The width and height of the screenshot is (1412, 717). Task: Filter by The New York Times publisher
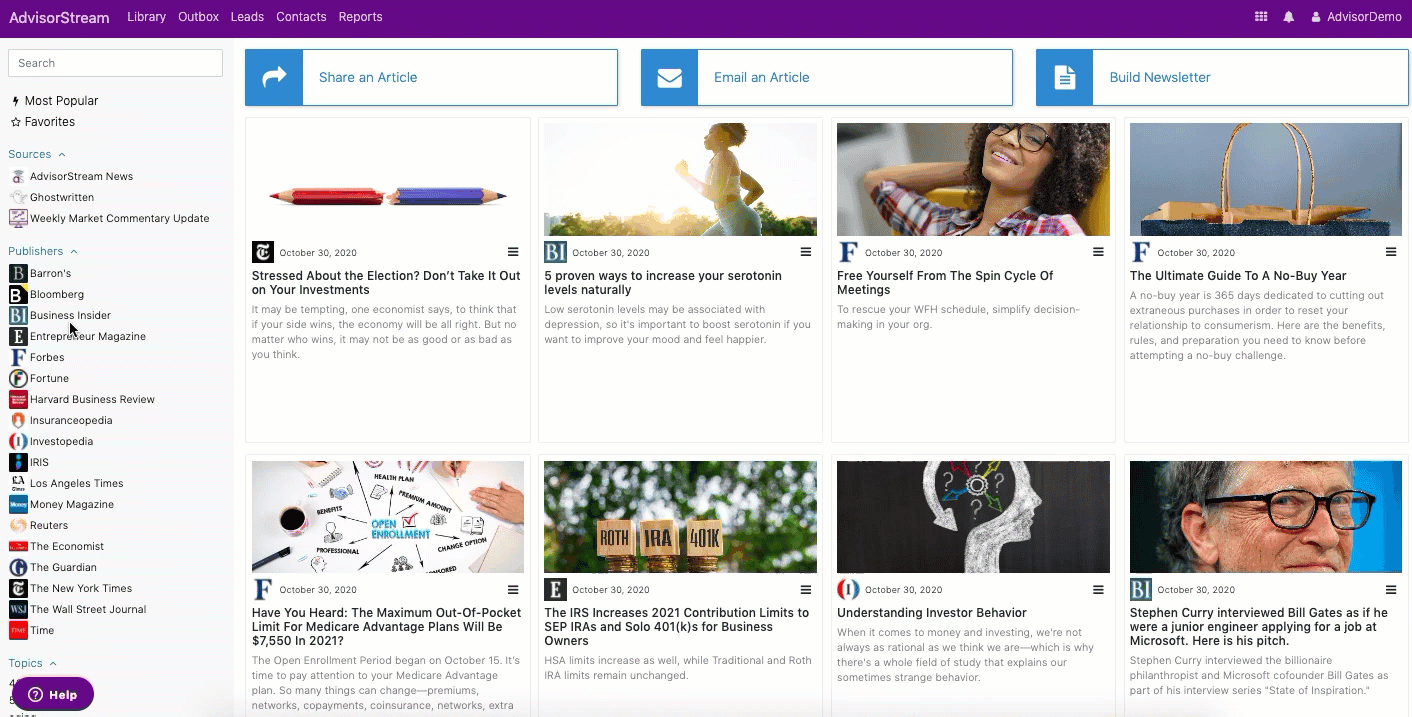click(x=81, y=588)
